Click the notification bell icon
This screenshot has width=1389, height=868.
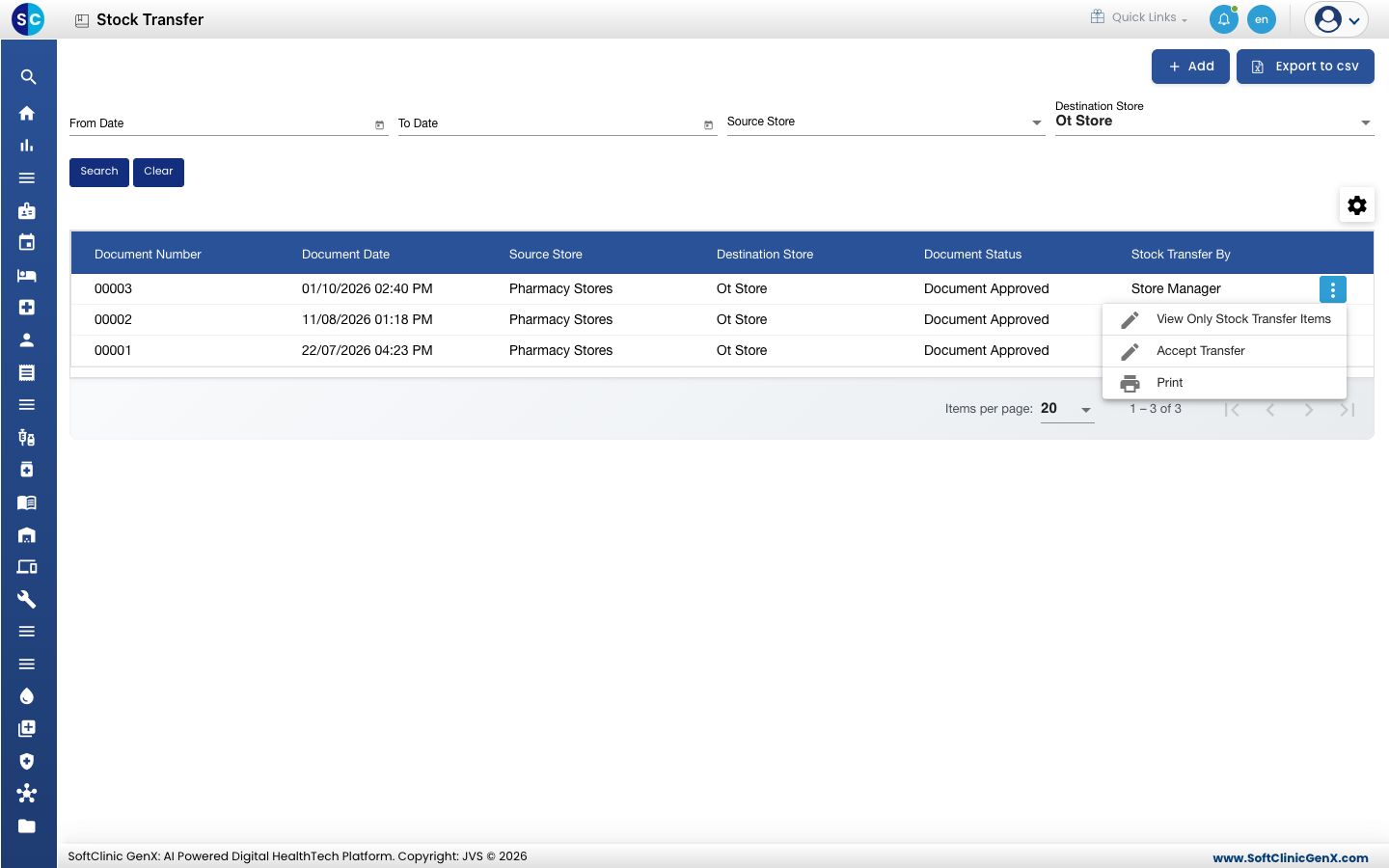point(1224,19)
